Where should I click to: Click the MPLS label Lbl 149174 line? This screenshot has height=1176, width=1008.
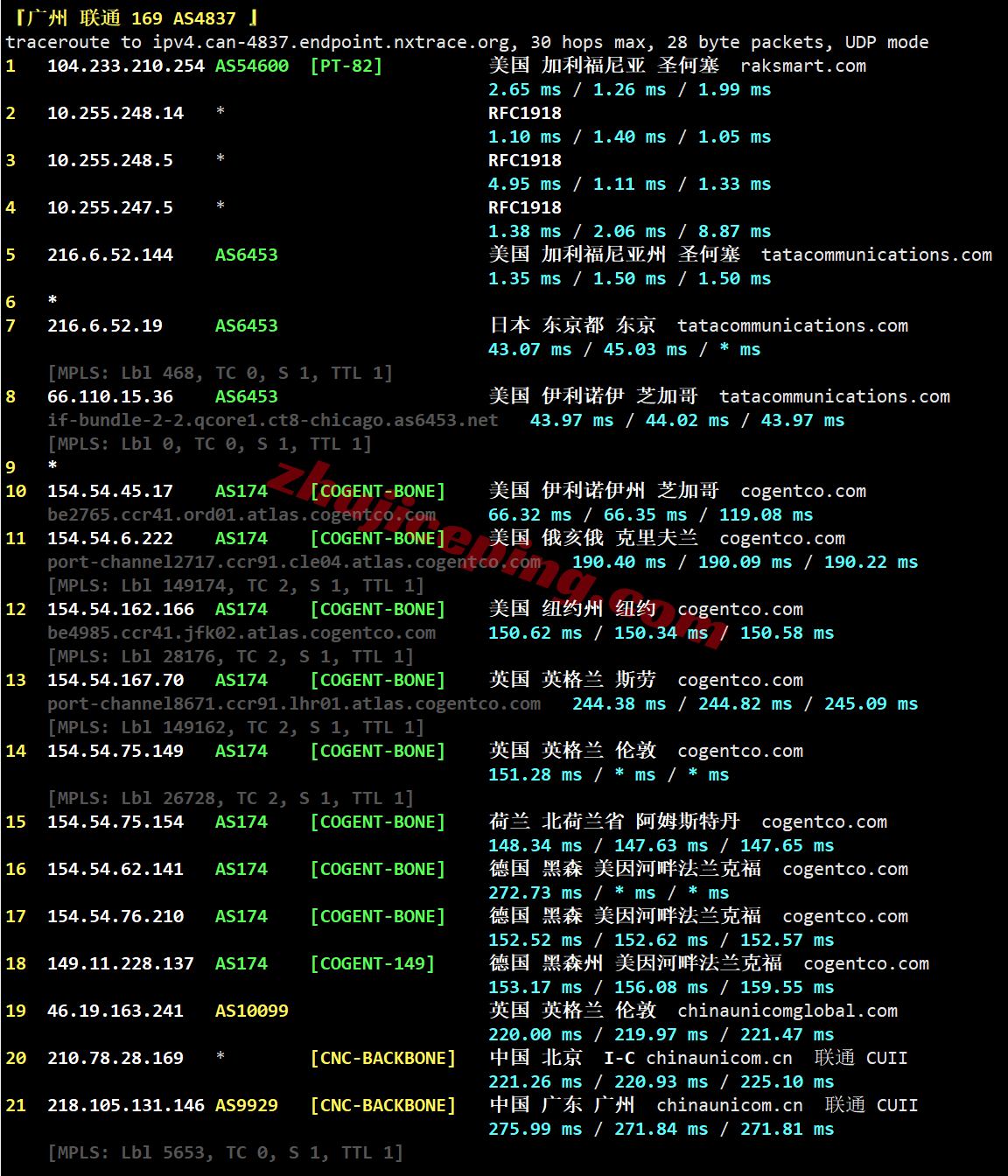pos(236,585)
